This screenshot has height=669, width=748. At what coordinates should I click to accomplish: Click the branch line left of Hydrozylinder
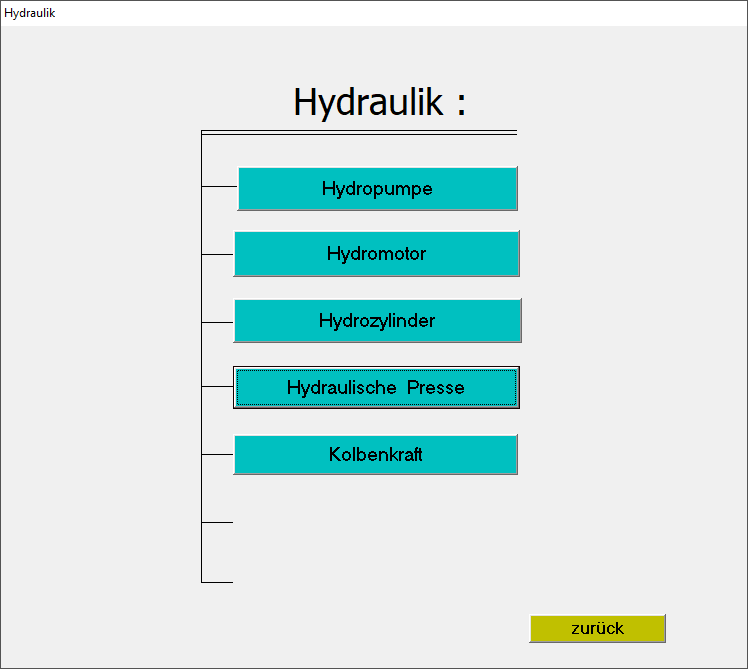217,322
